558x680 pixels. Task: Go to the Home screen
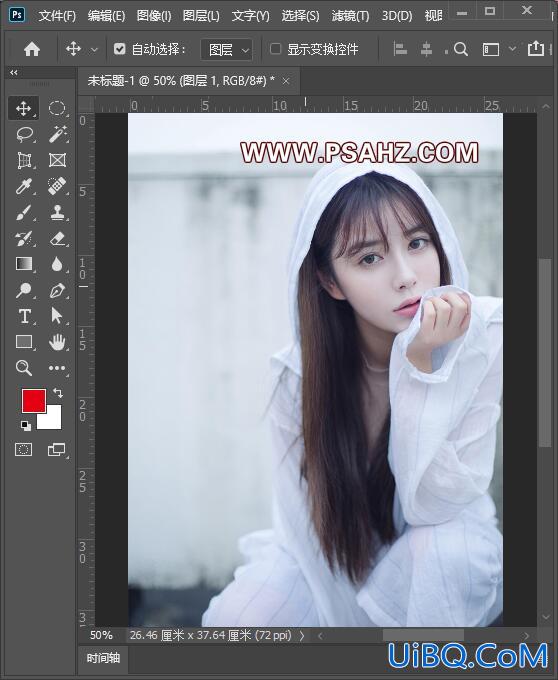pyautogui.click(x=32, y=49)
